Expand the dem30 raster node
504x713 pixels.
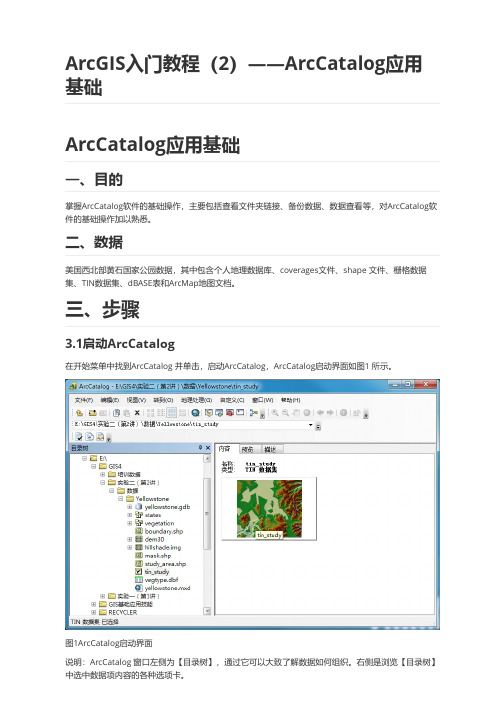pyautogui.click(x=130, y=539)
